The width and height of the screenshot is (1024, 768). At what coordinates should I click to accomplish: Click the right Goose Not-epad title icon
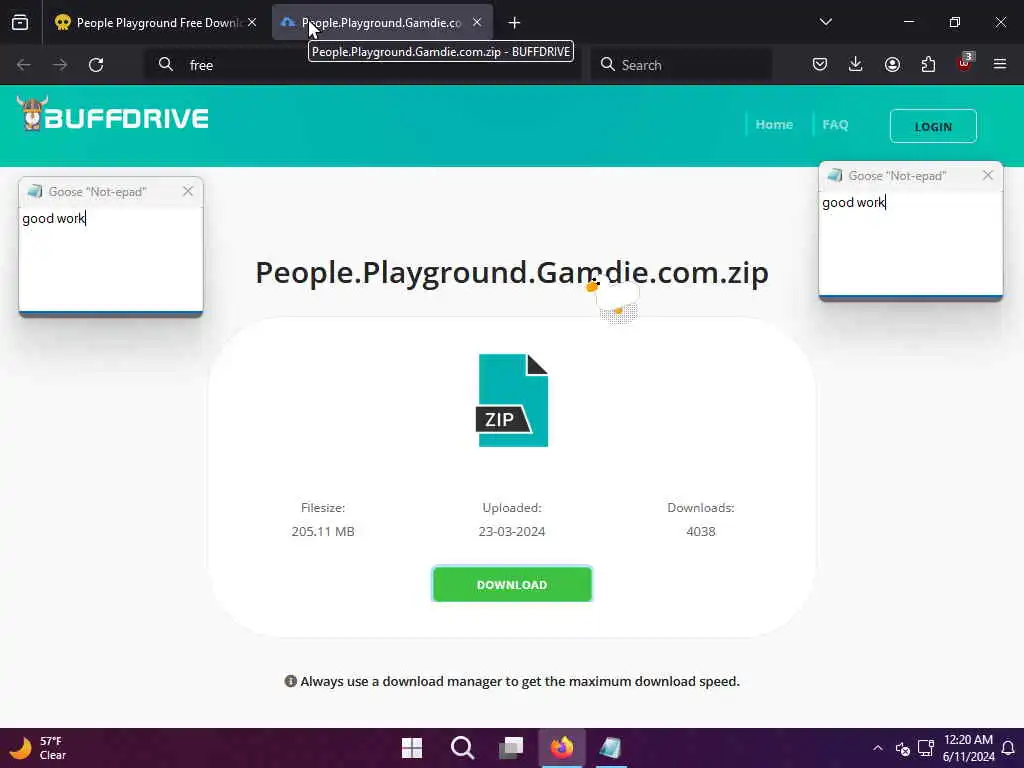pyautogui.click(x=835, y=175)
